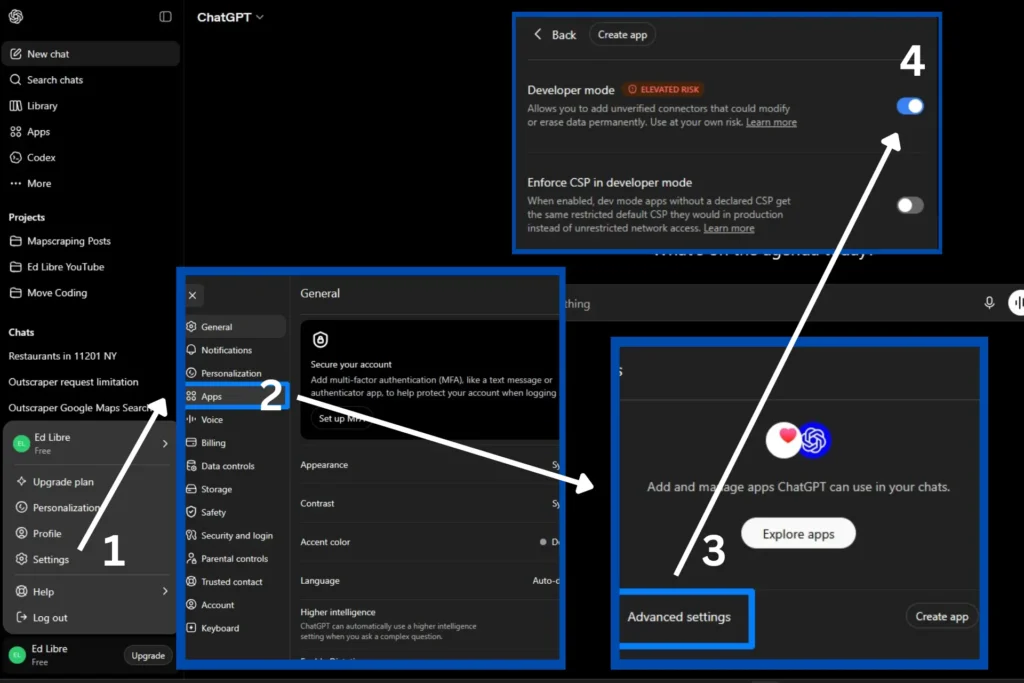Select the Billing settings tab
The width and height of the screenshot is (1024, 683).
click(234, 443)
